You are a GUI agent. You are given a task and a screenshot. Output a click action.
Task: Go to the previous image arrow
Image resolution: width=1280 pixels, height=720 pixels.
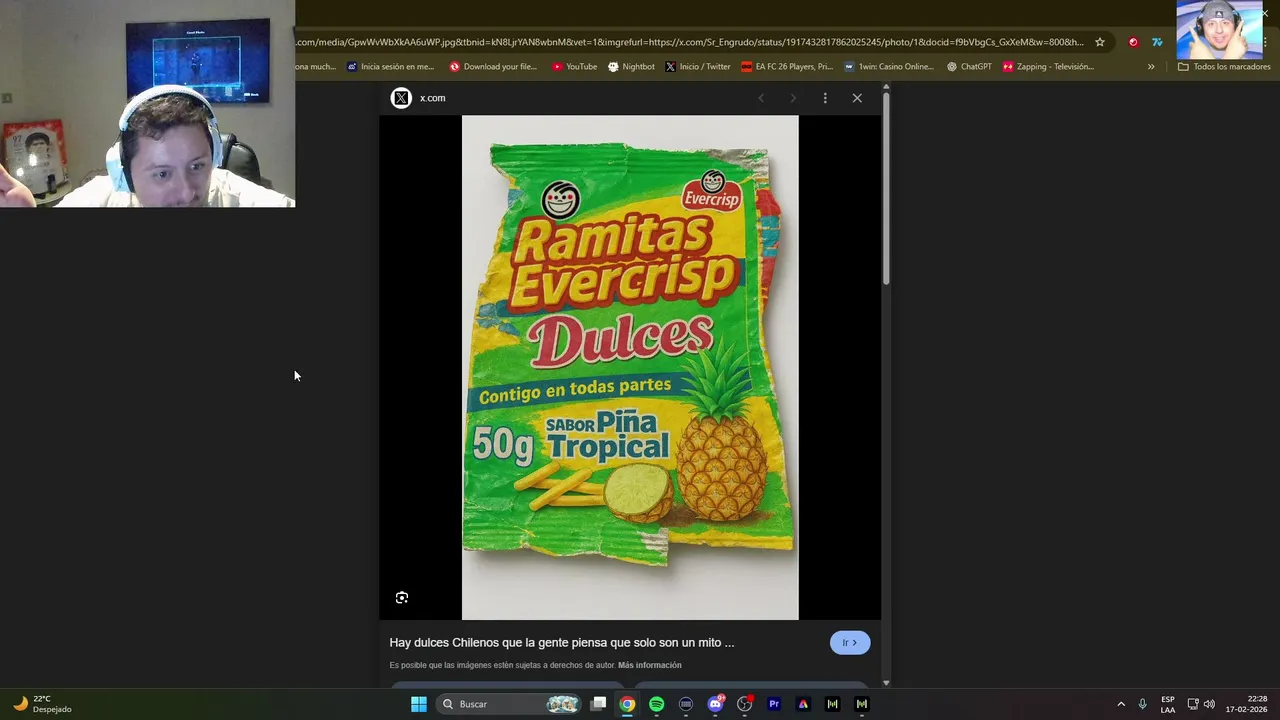click(x=761, y=98)
